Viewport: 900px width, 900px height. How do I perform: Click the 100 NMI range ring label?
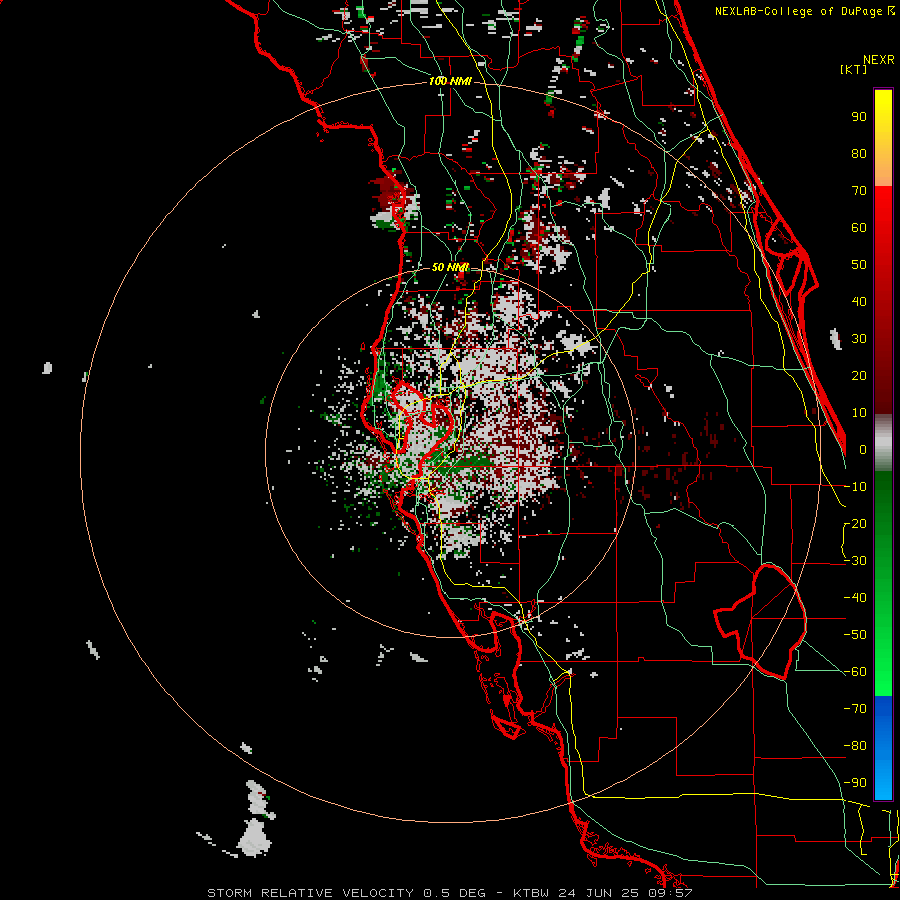click(450, 82)
